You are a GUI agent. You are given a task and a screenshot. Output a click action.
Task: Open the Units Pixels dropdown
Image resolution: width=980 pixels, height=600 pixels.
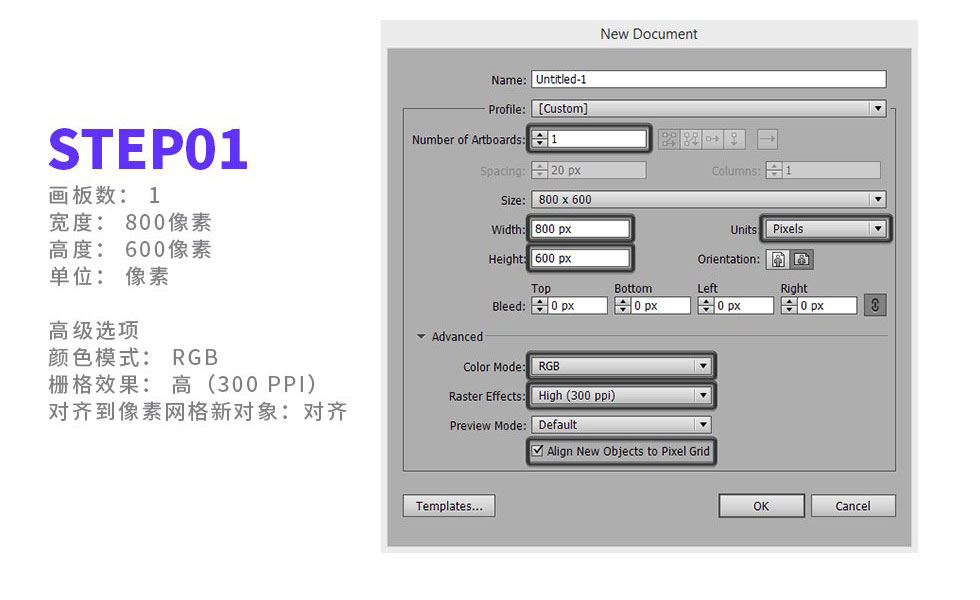(x=826, y=229)
